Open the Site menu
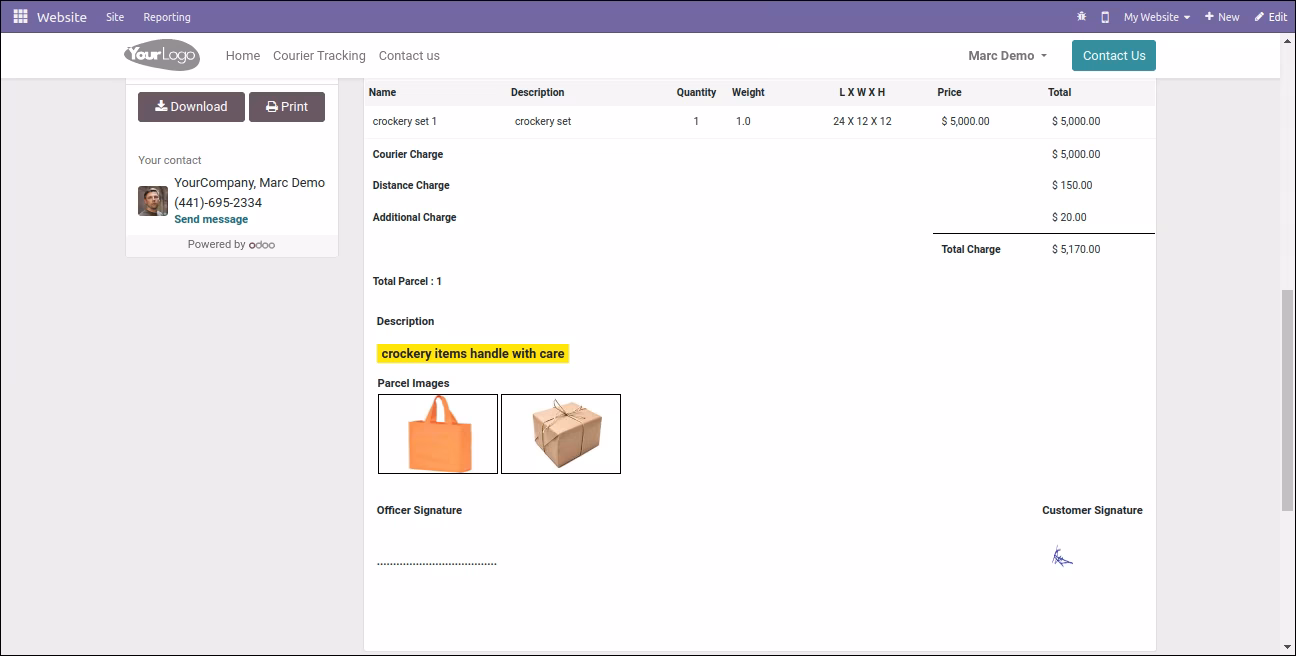The image size is (1296, 656). click(x=115, y=17)
